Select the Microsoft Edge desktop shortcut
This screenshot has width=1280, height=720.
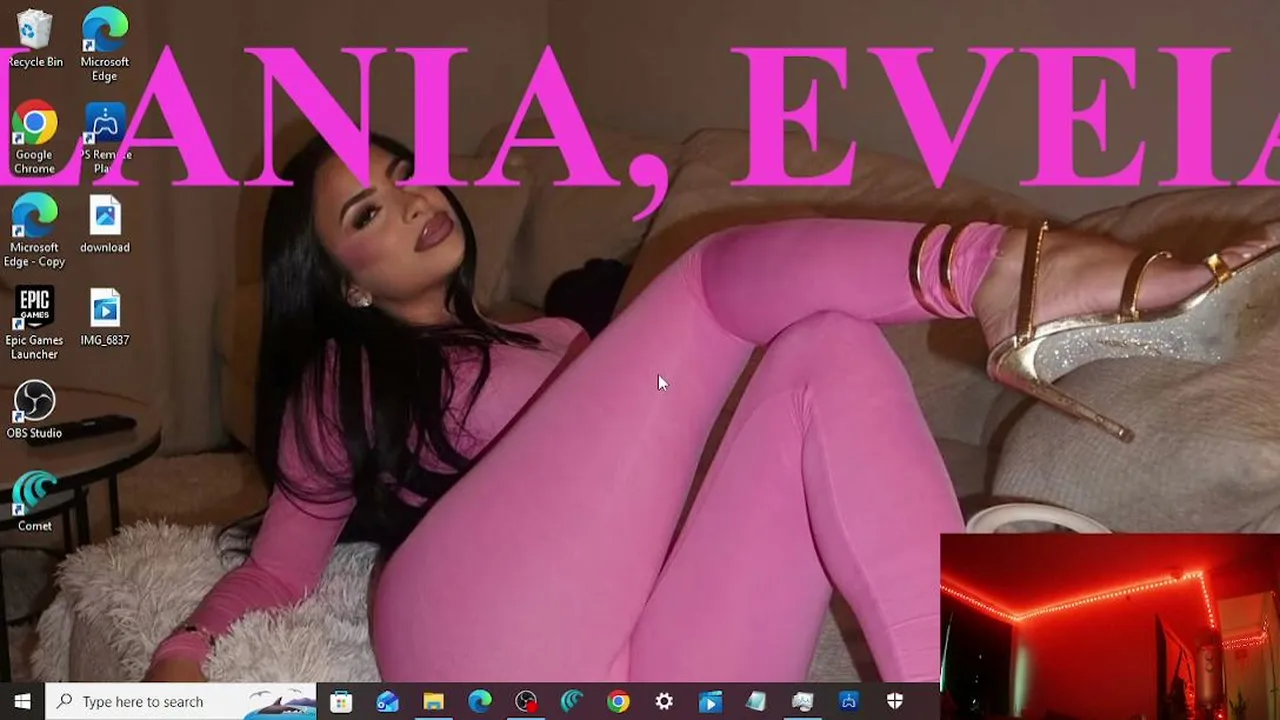105,45
